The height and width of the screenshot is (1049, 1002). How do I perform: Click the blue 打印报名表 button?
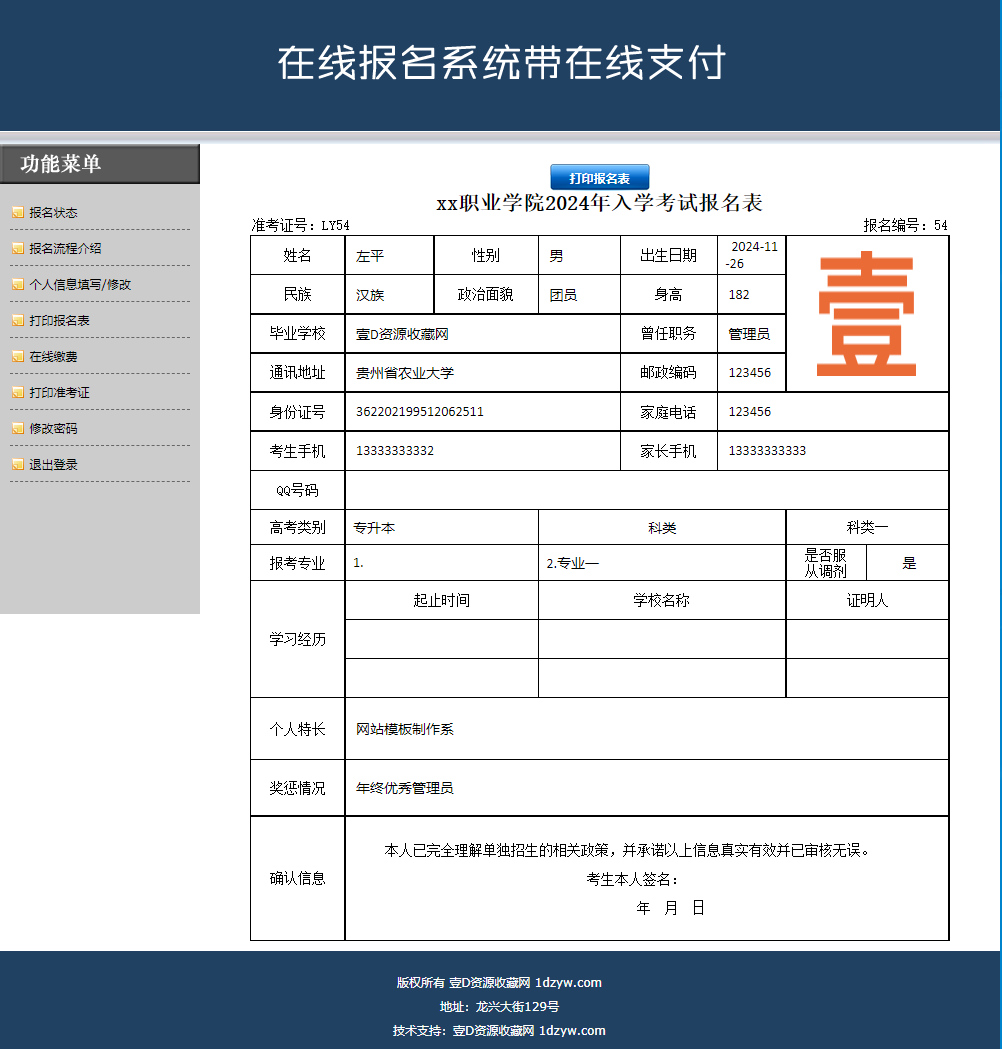coord(600,176)
